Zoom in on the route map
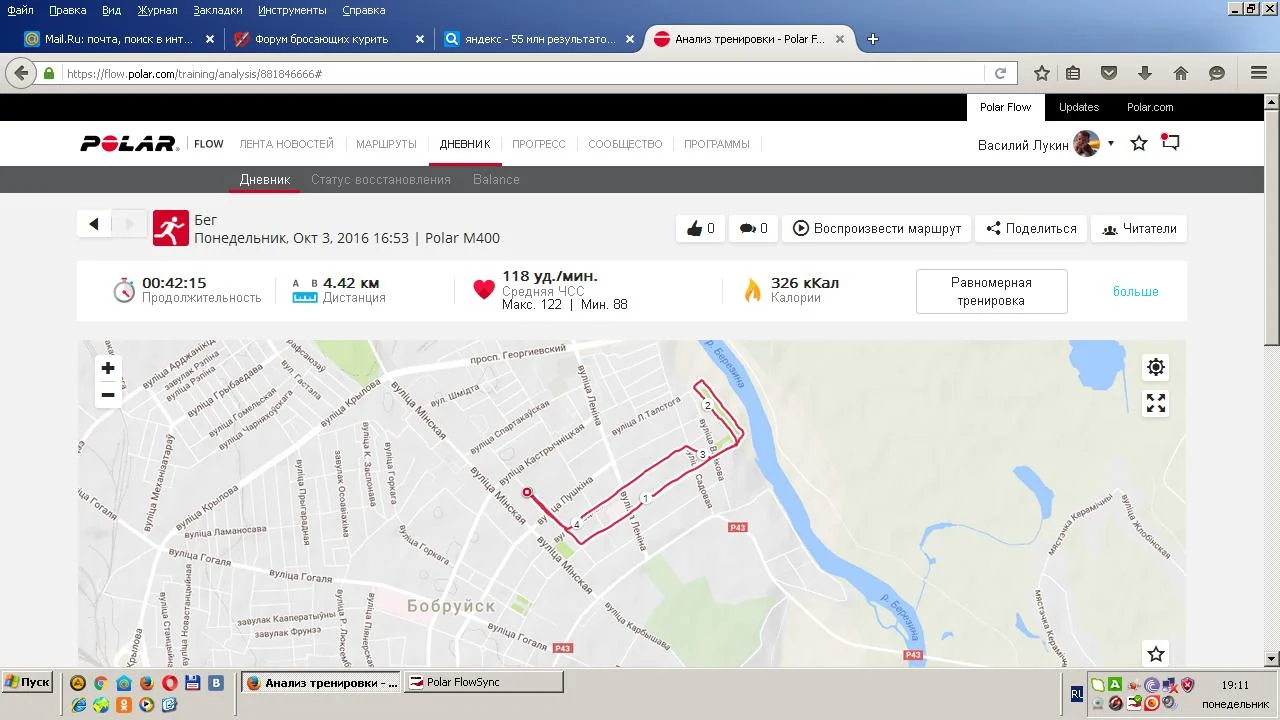The width and height of the screenshot is (1280, 720). (x=108, y=368)
